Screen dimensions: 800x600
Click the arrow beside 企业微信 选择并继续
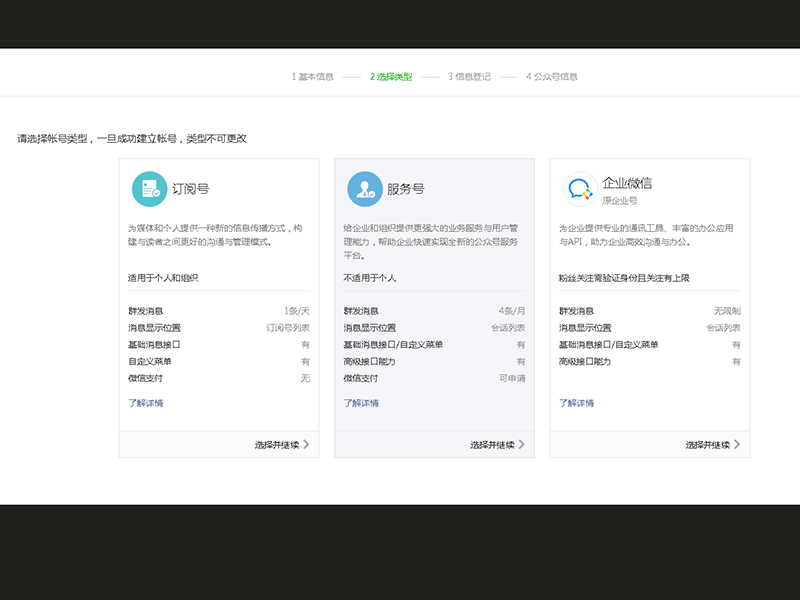[736, 442]
